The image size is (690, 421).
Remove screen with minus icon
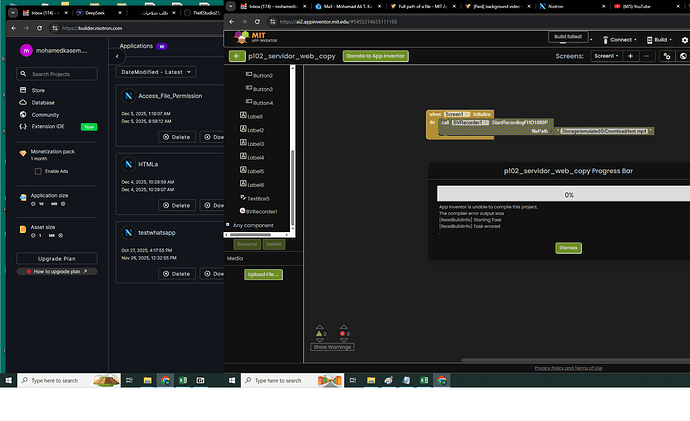tap(647, 57)
